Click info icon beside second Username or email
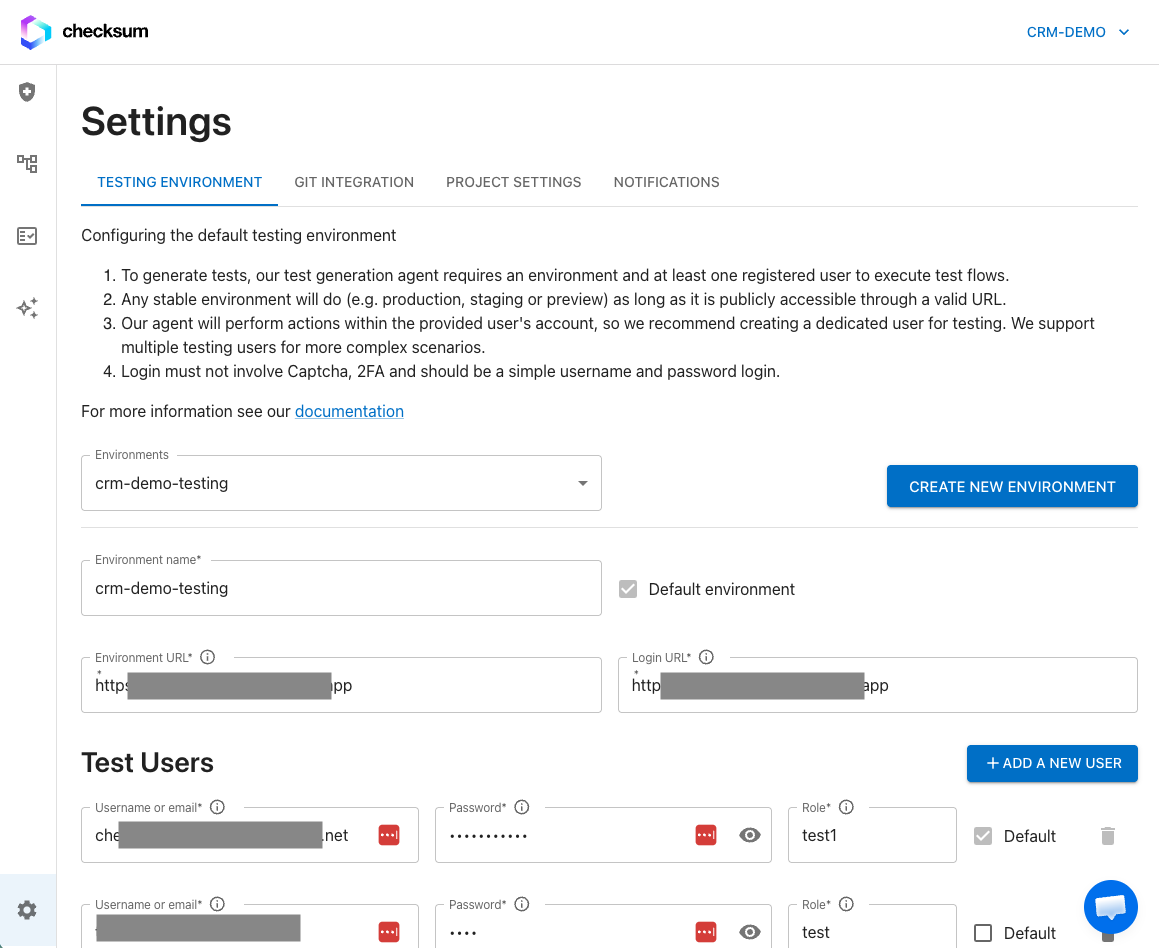Image resolution: width=1159 pixels, height=948 pixels. click(217, 904)
